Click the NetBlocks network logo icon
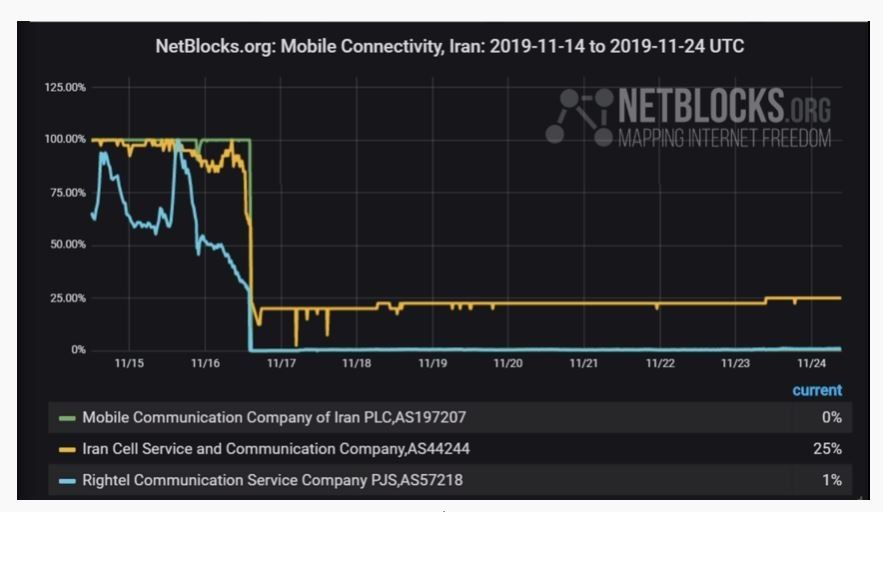The image size is (883, 568). (577, 117)
